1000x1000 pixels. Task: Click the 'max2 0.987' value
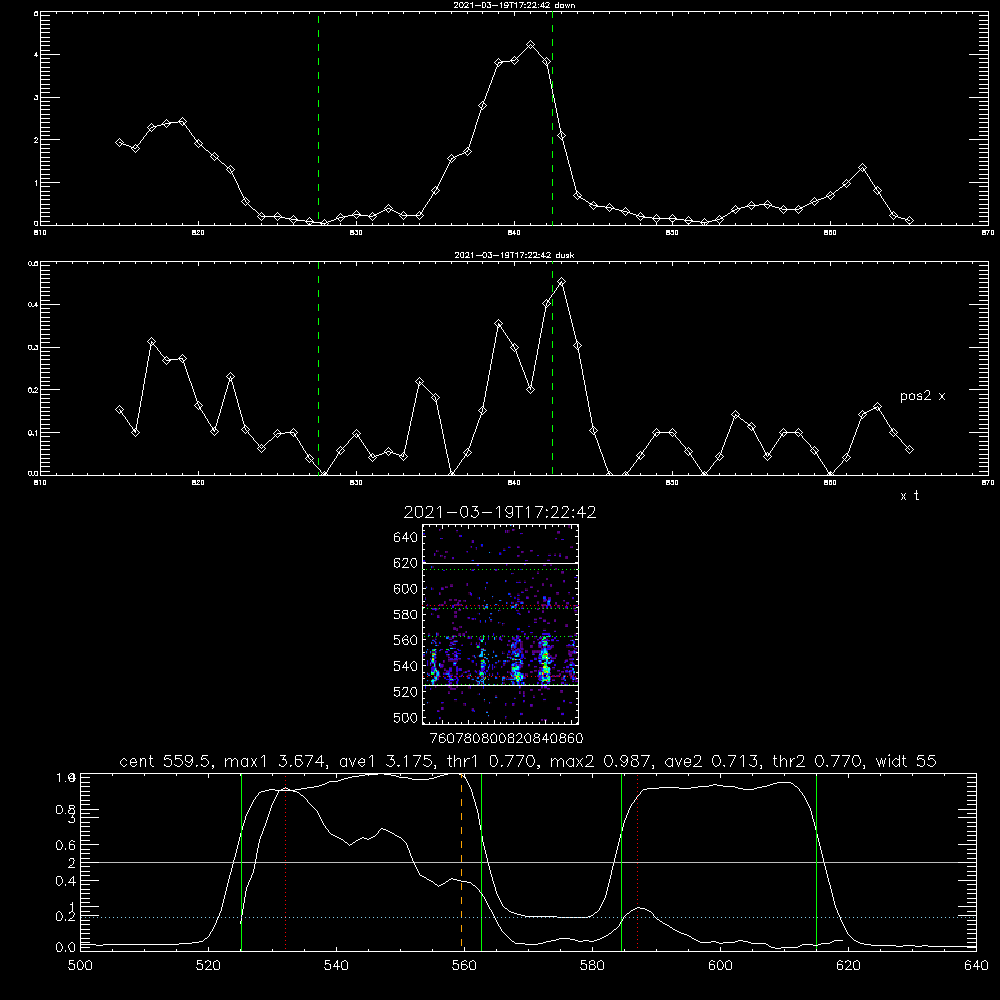600,761
